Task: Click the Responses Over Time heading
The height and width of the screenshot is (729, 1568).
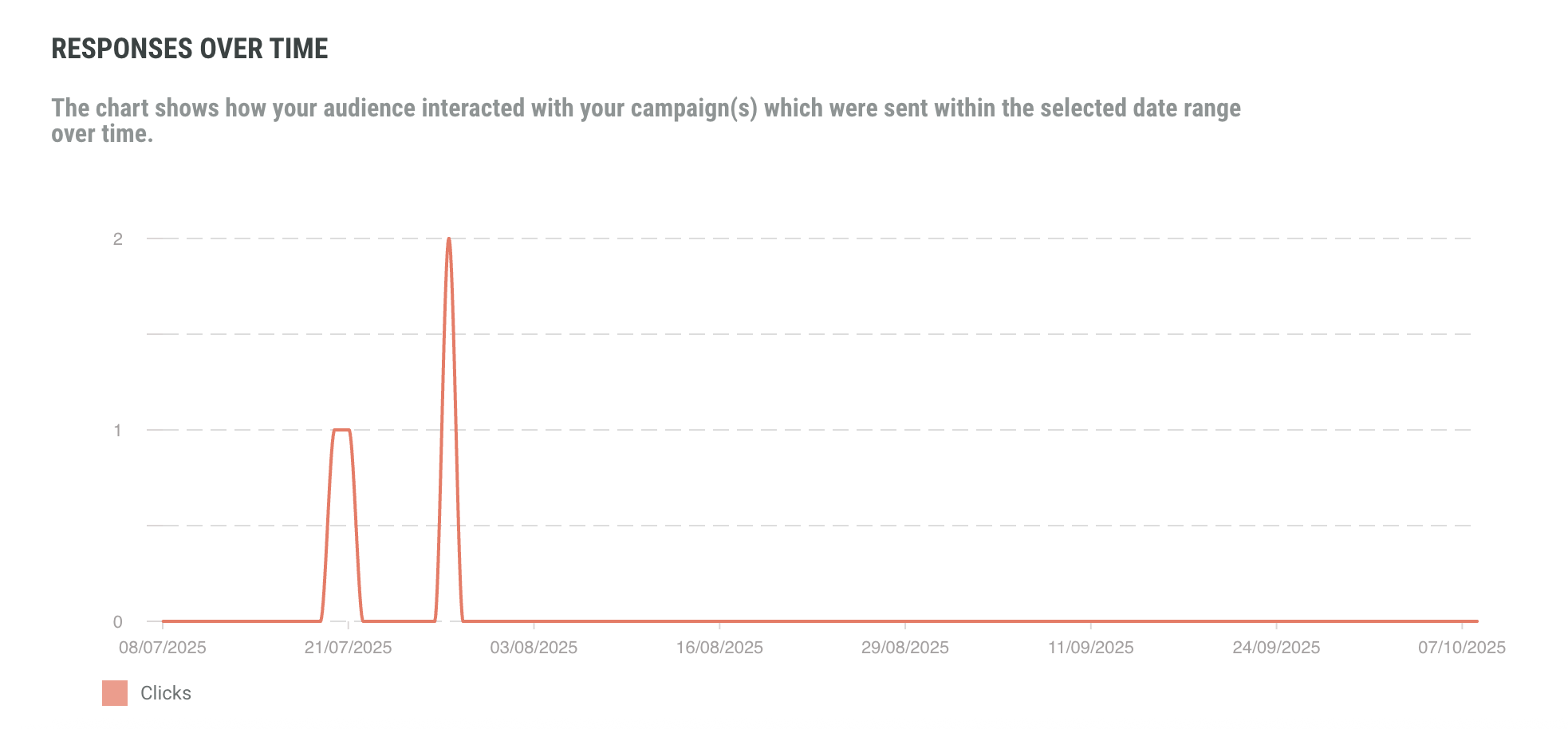Action: [190, 49]
